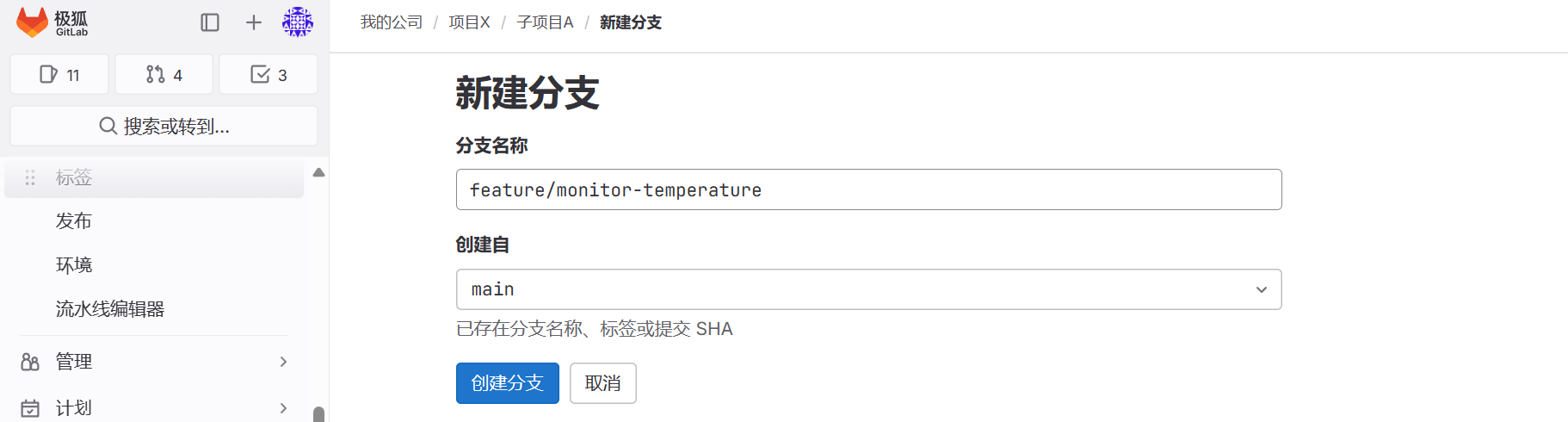Select 环境 in the sidebar

[74, 265]
